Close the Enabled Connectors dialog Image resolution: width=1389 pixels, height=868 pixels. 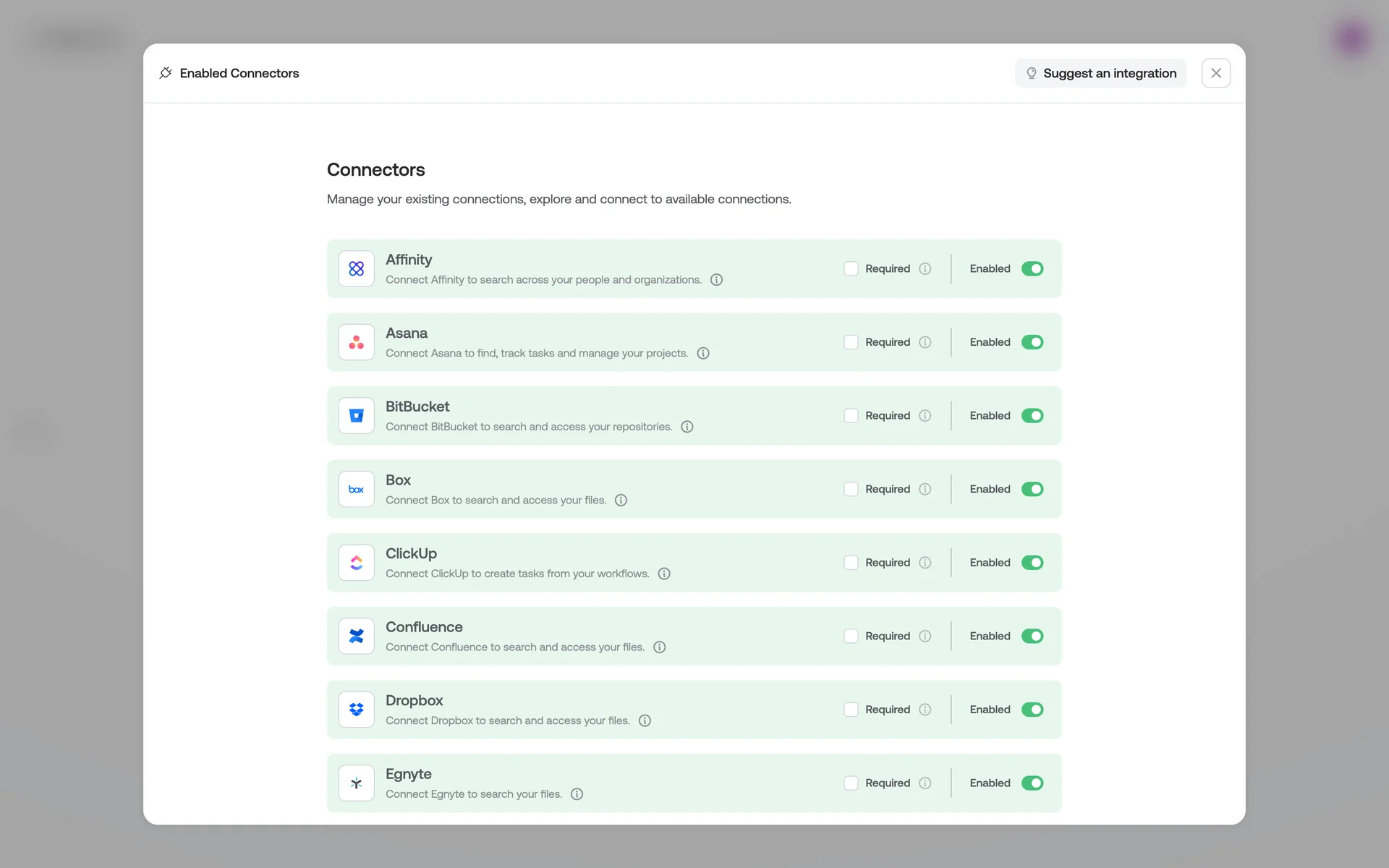pyautogui.click(x=1215, y=73)
